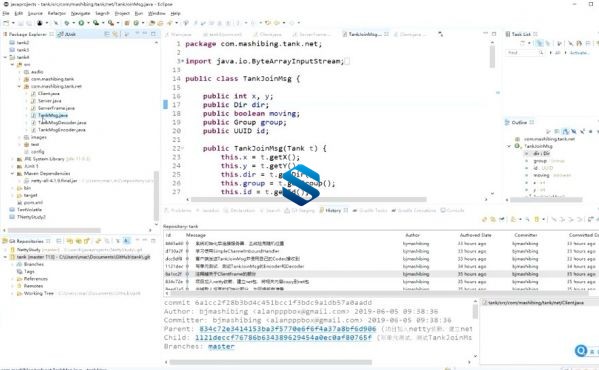Viewport: 599px width, 370px height.
Task: Click the src source folder icon
Action: pos(19,65)
